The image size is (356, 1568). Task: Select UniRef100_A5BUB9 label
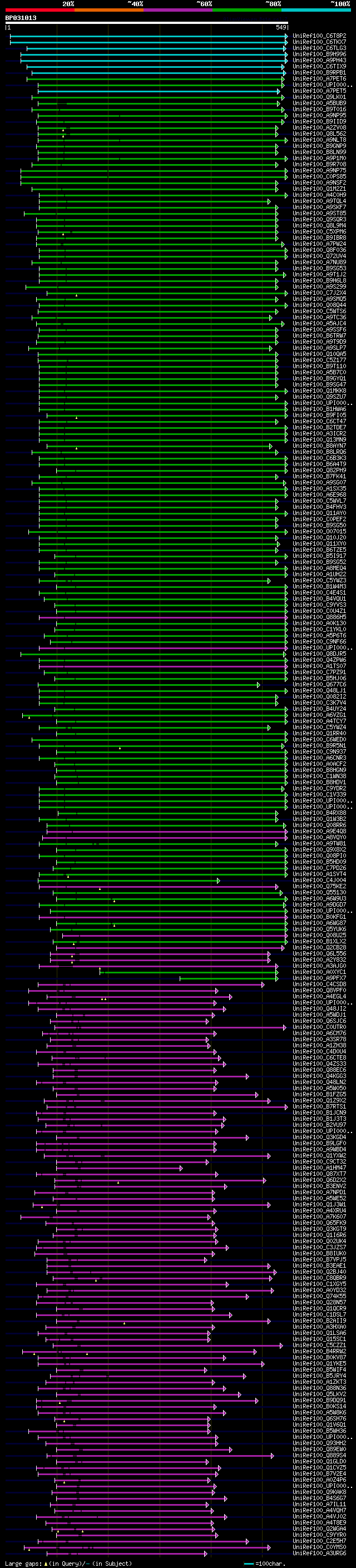click(x=319, y=103)
